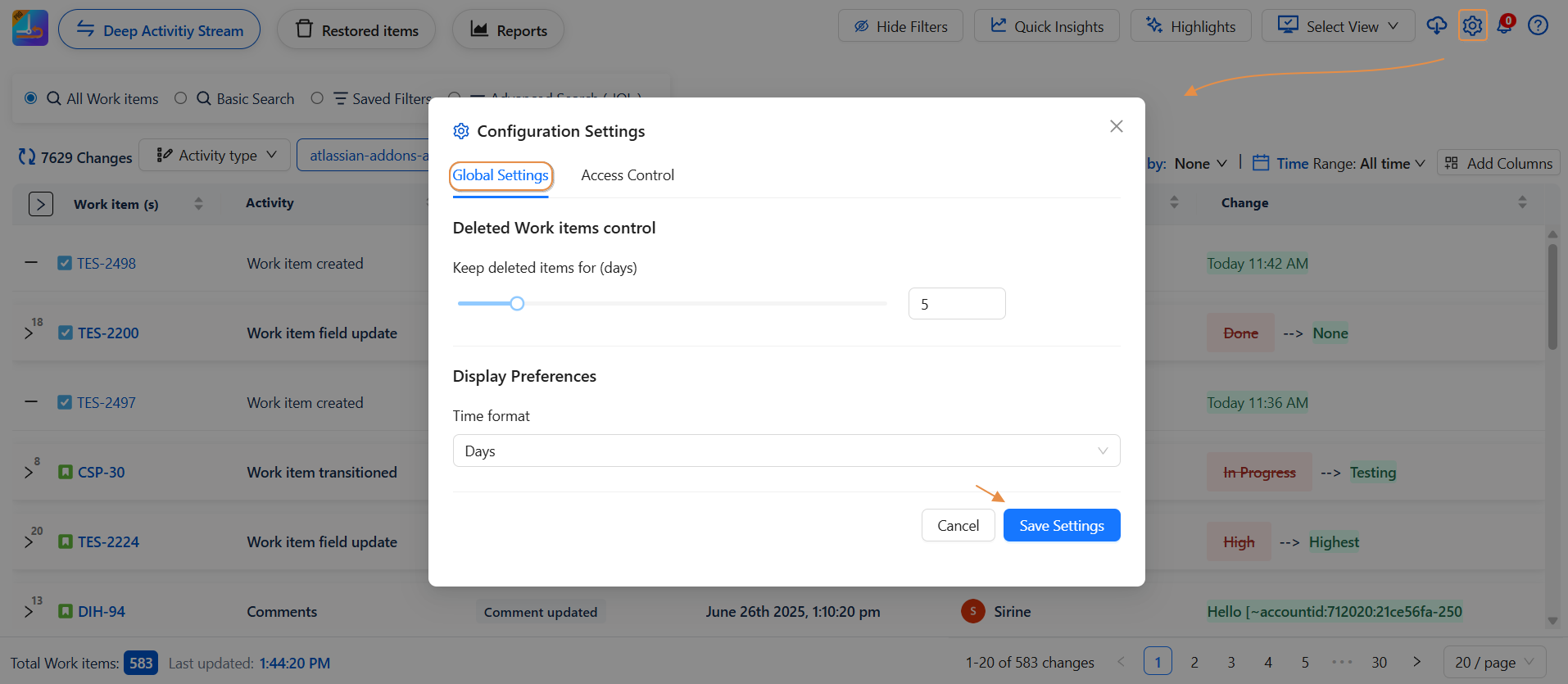Select the Basic Search radio option
1568x684 pixels.
tap(181, 98)
